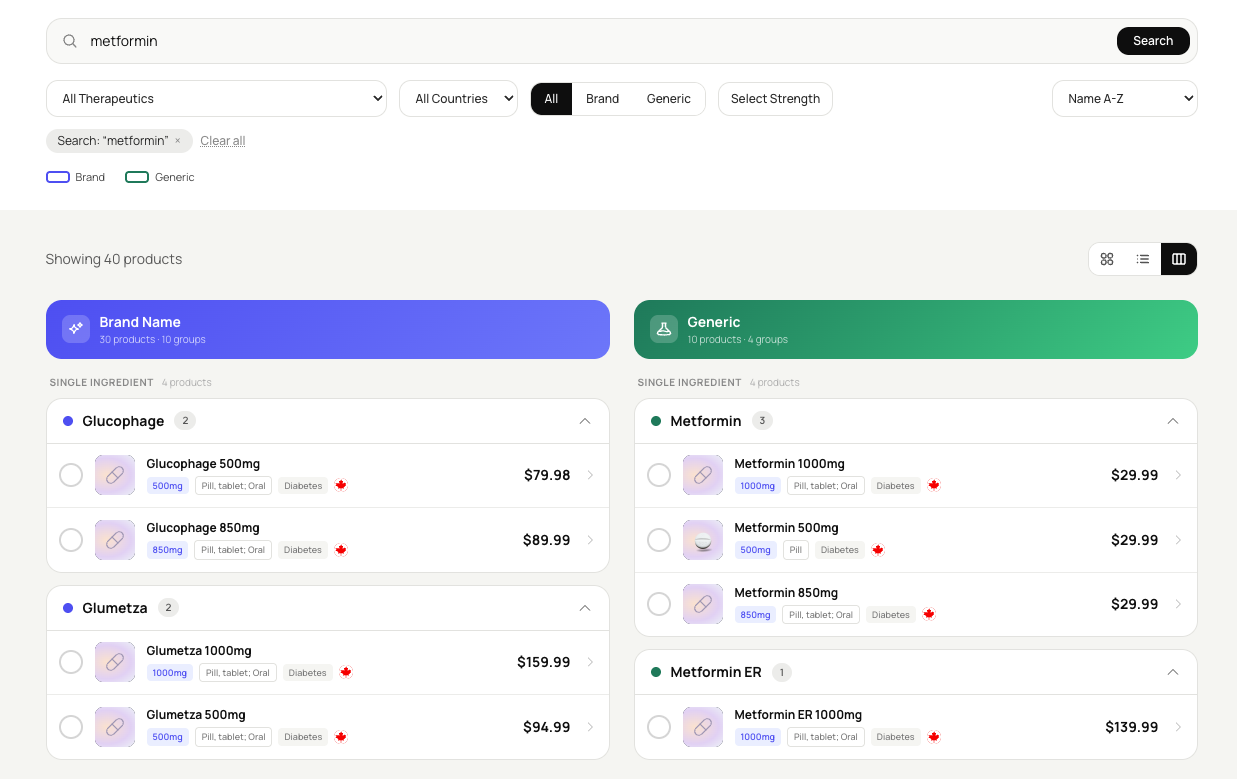Select Glucophage 500mg radio circle
This screenshot has height=779, width=1237.
(71, 475)
